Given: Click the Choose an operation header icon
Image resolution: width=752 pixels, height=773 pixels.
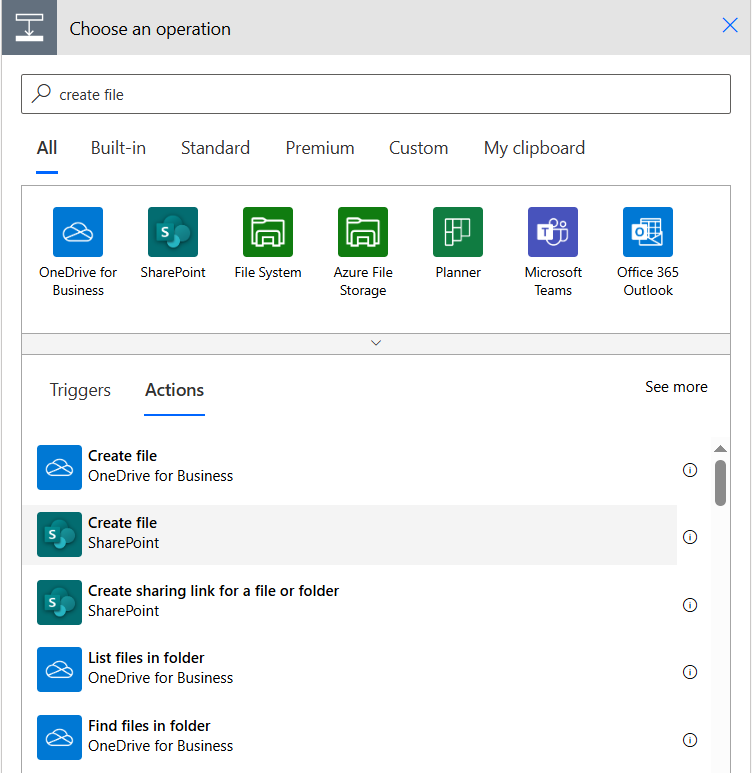Looking at the screenshot, I should [x=29, y=28].
